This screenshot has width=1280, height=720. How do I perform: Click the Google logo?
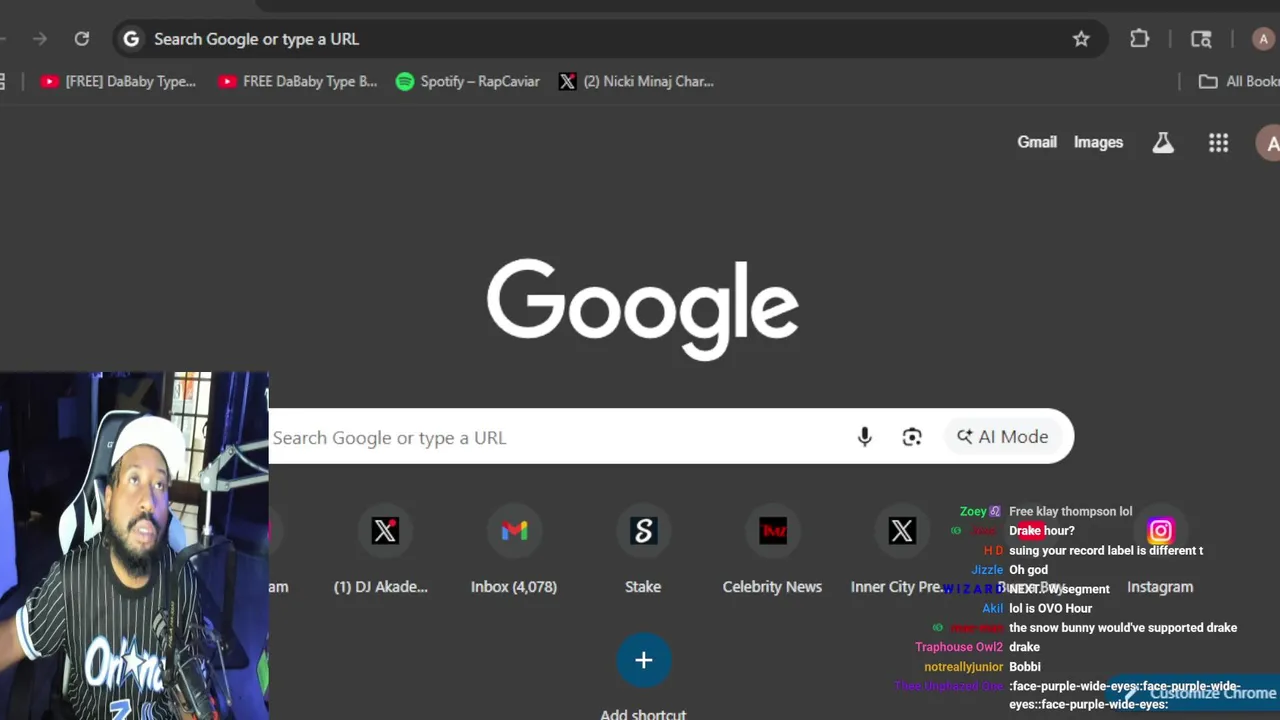[x=642, y=309]
